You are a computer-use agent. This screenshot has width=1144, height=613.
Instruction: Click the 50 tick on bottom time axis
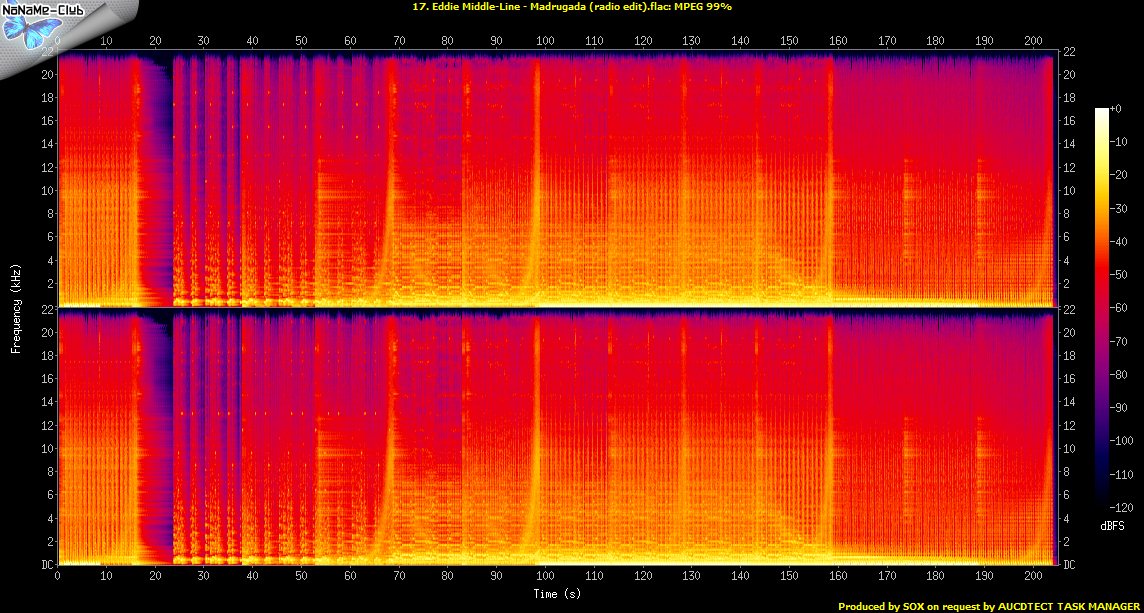(x=302, y=577)
